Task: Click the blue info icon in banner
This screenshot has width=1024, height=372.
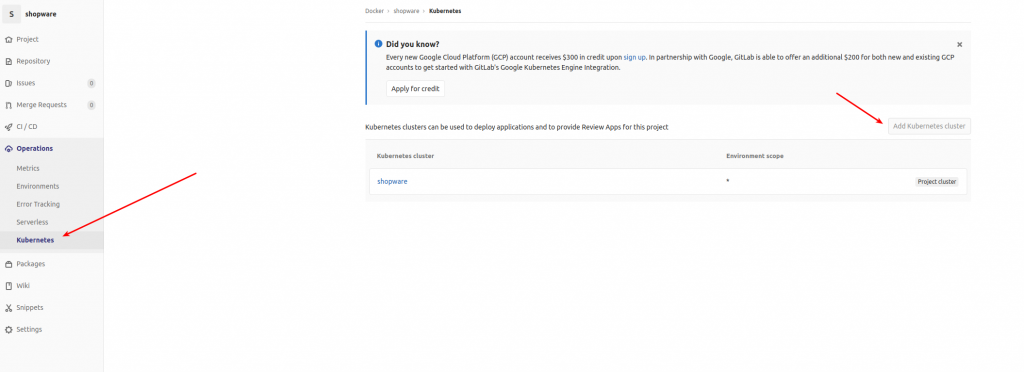Action: click(x=378, y=44)
